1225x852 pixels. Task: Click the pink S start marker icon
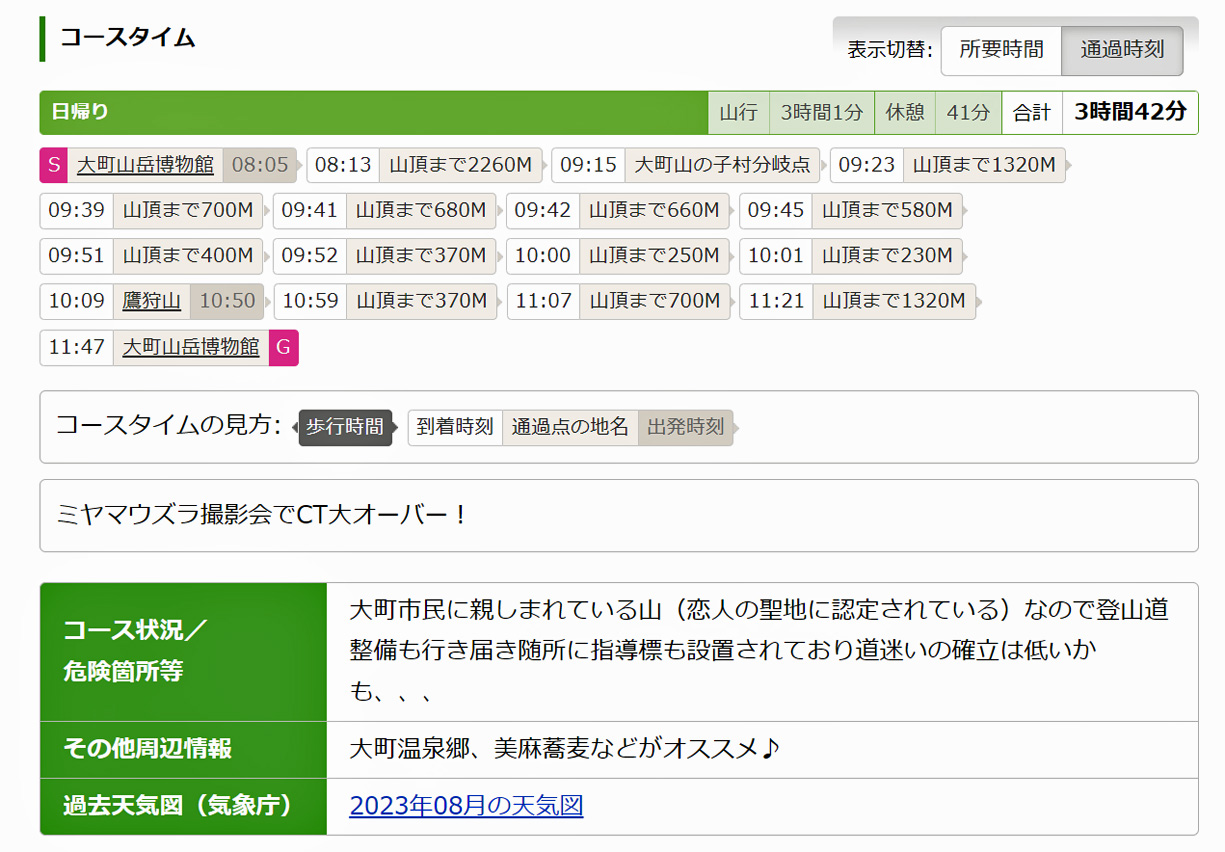coord(53,165)
